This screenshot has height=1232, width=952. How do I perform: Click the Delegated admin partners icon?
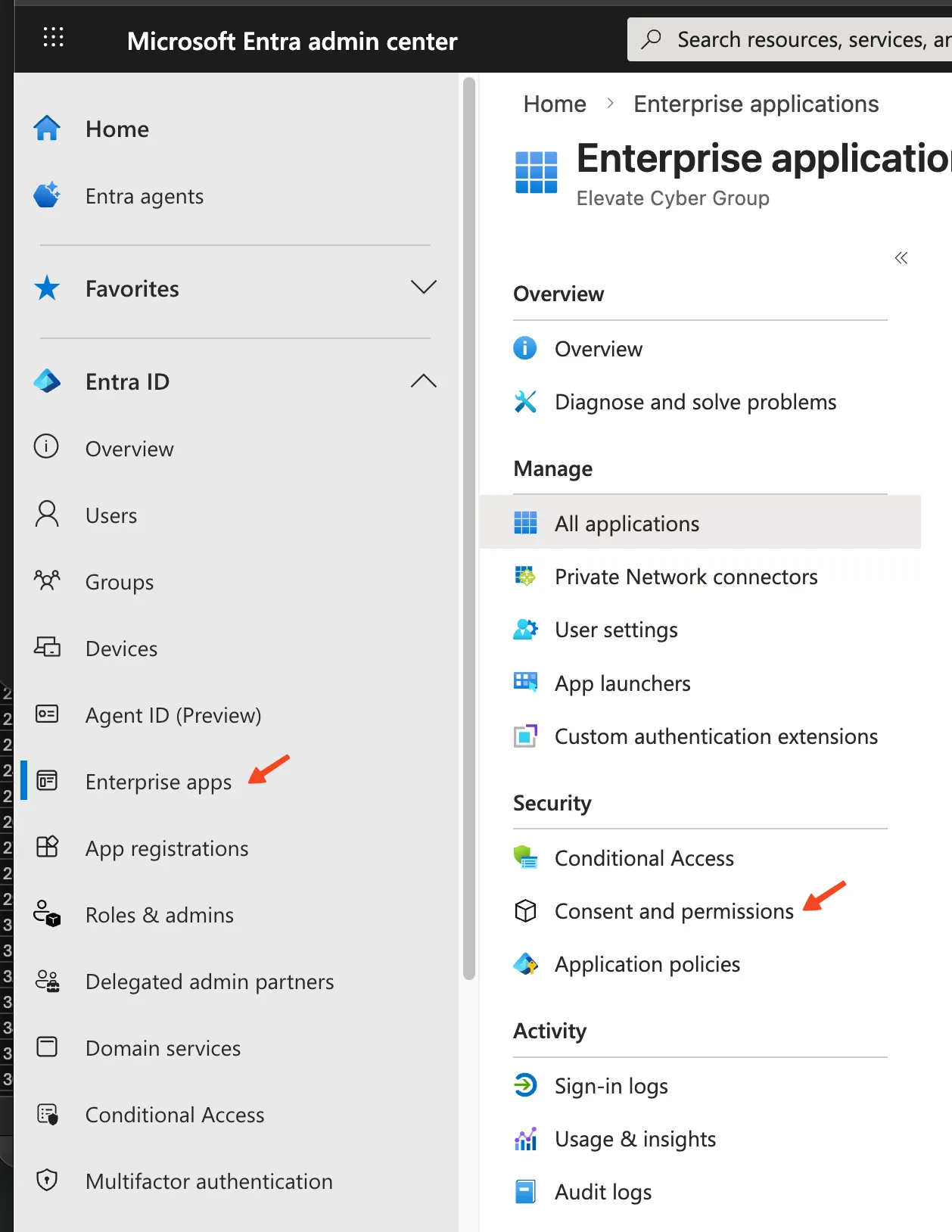(47, 980)
